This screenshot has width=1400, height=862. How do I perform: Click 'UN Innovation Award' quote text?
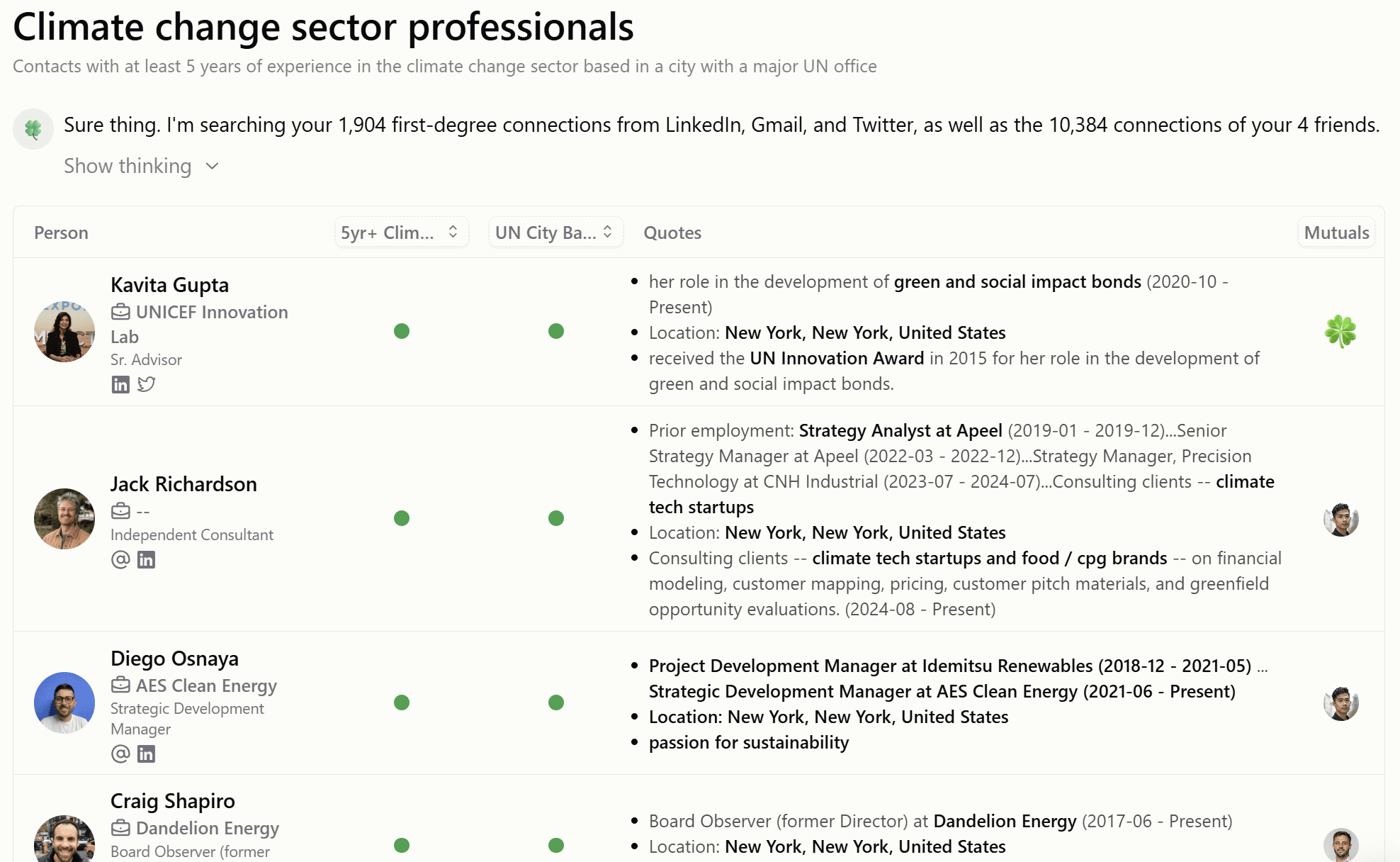pyautogui.click(x=837, y=359)
